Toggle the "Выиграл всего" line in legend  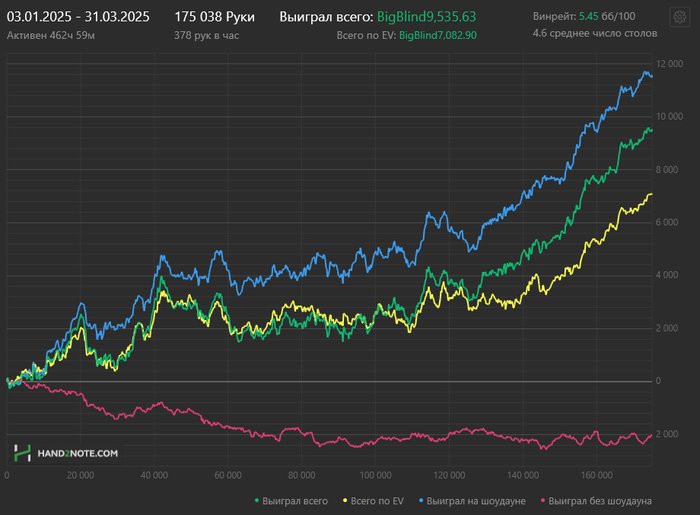(296, 500)
